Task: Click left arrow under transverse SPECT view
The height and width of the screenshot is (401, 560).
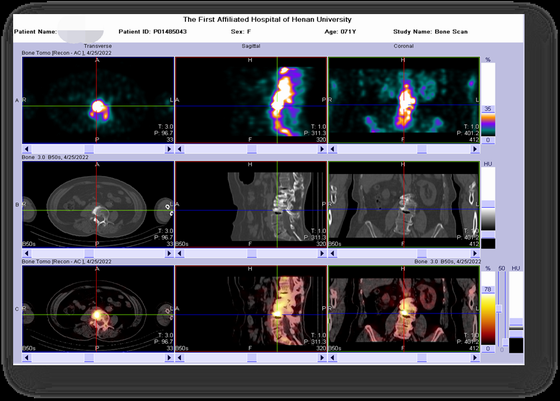Action: point(26,149)
